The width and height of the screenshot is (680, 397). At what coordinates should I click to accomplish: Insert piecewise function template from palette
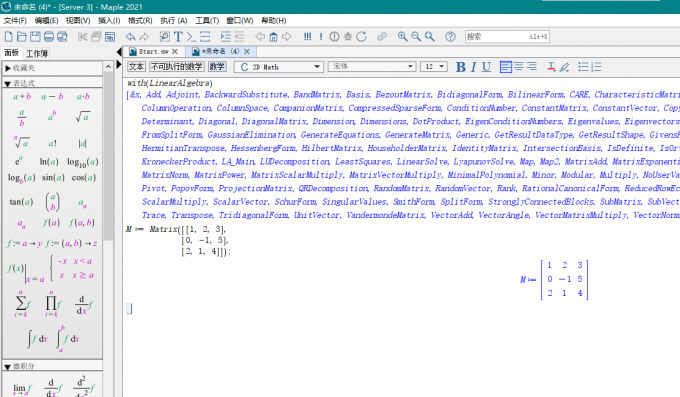coord(72,268)
